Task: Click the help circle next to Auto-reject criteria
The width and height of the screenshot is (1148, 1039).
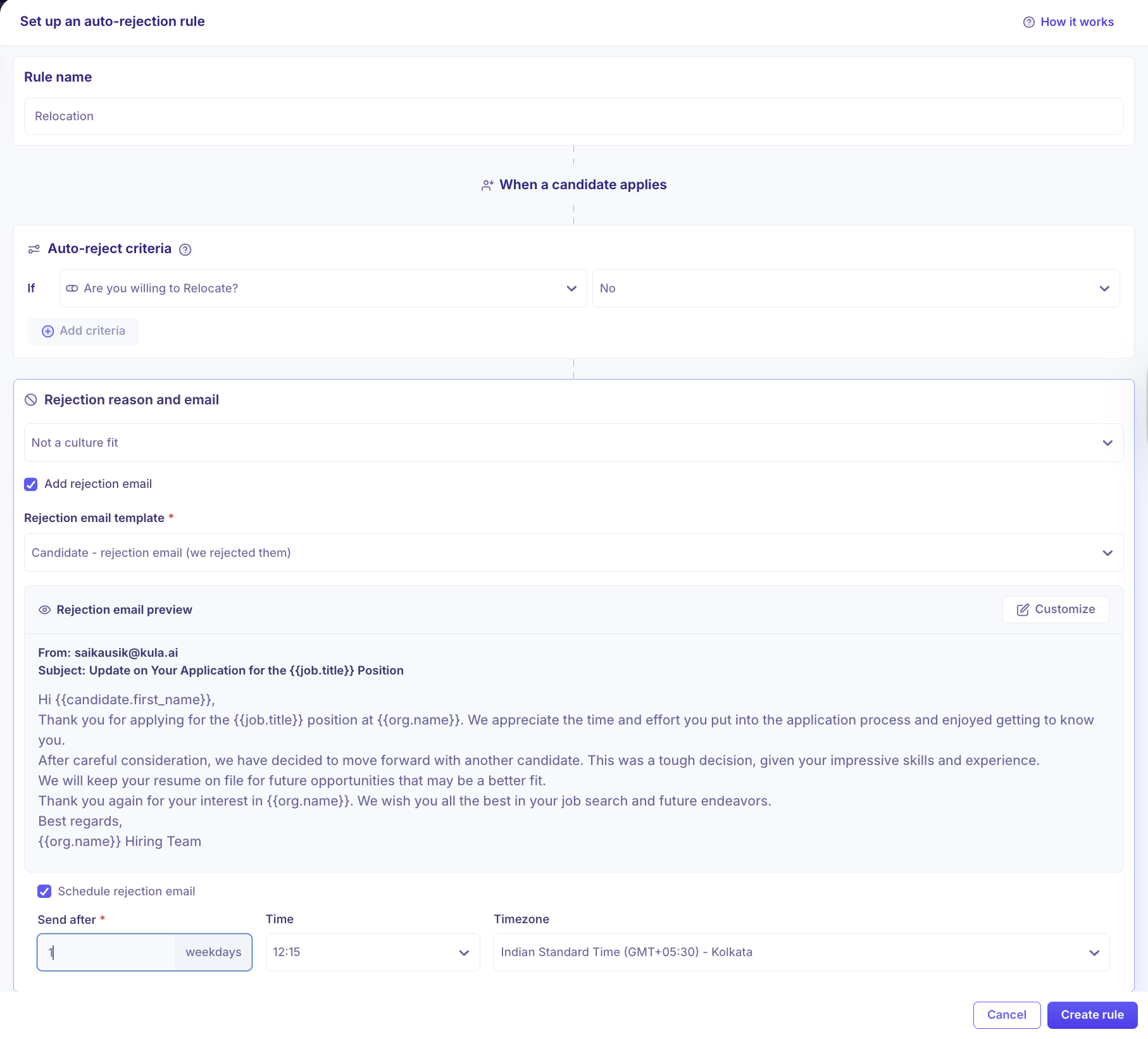Action: pyautogui.click(x=185, y=249)
